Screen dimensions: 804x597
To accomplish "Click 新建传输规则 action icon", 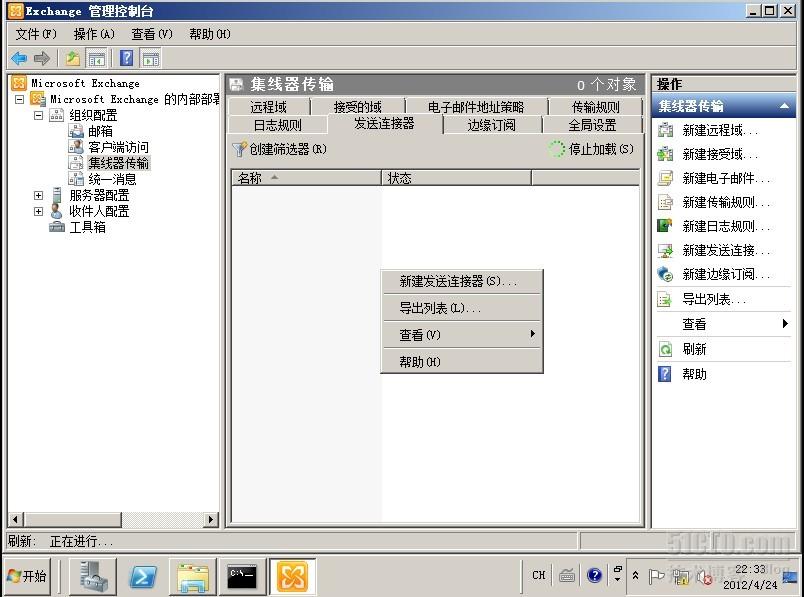I will point(666,202).
